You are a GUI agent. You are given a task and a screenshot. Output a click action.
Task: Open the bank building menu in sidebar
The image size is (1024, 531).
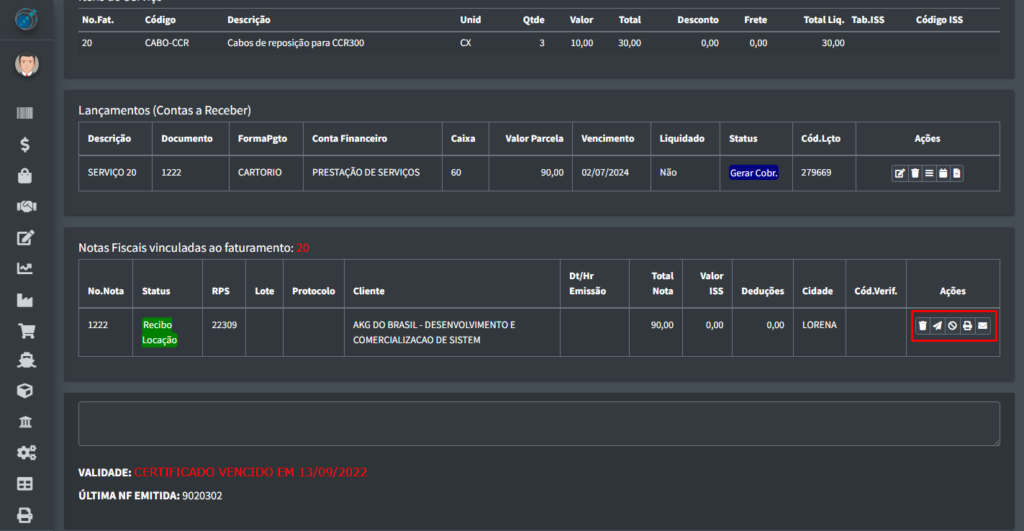25,422
